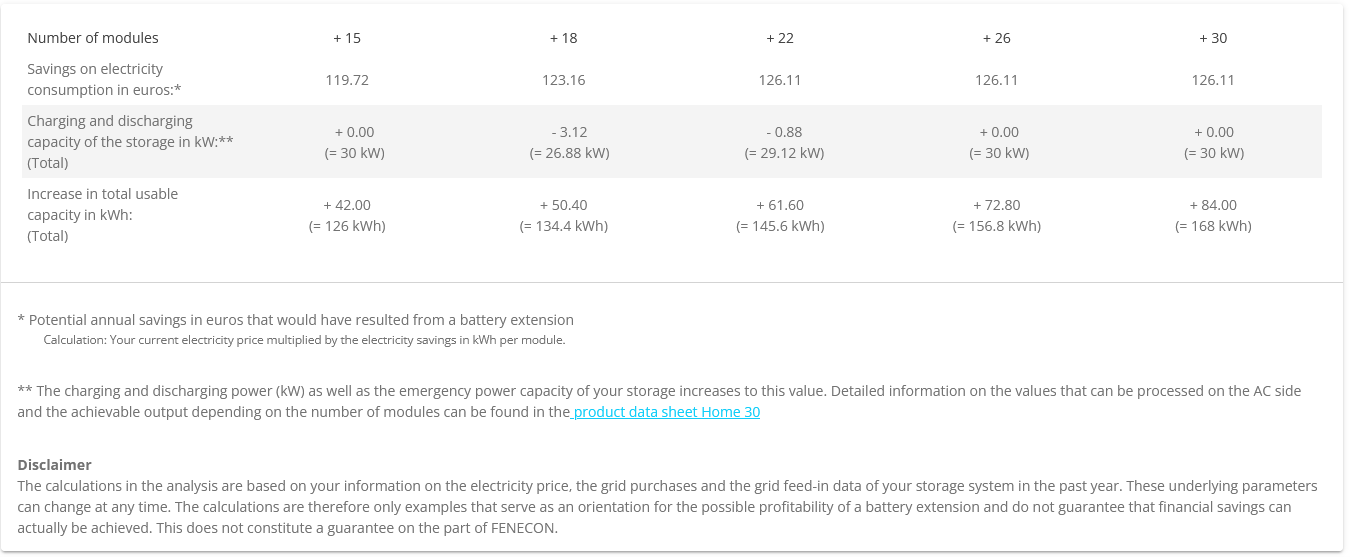Click the Number of modules row label
Screen dimensions: 1350x557
coord(93,38)
